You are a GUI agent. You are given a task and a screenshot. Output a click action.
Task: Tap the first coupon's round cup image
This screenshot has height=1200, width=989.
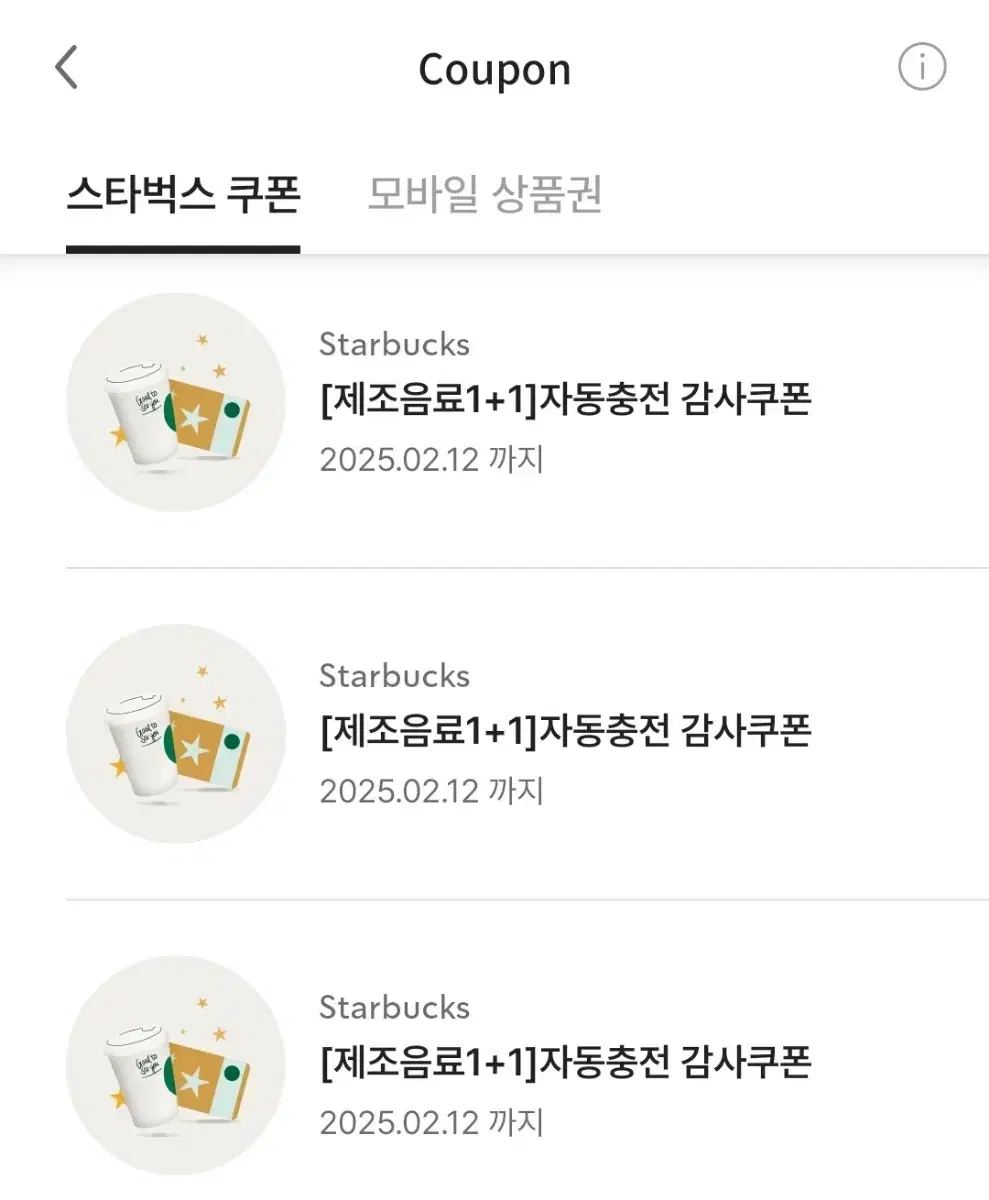(176, 402)
